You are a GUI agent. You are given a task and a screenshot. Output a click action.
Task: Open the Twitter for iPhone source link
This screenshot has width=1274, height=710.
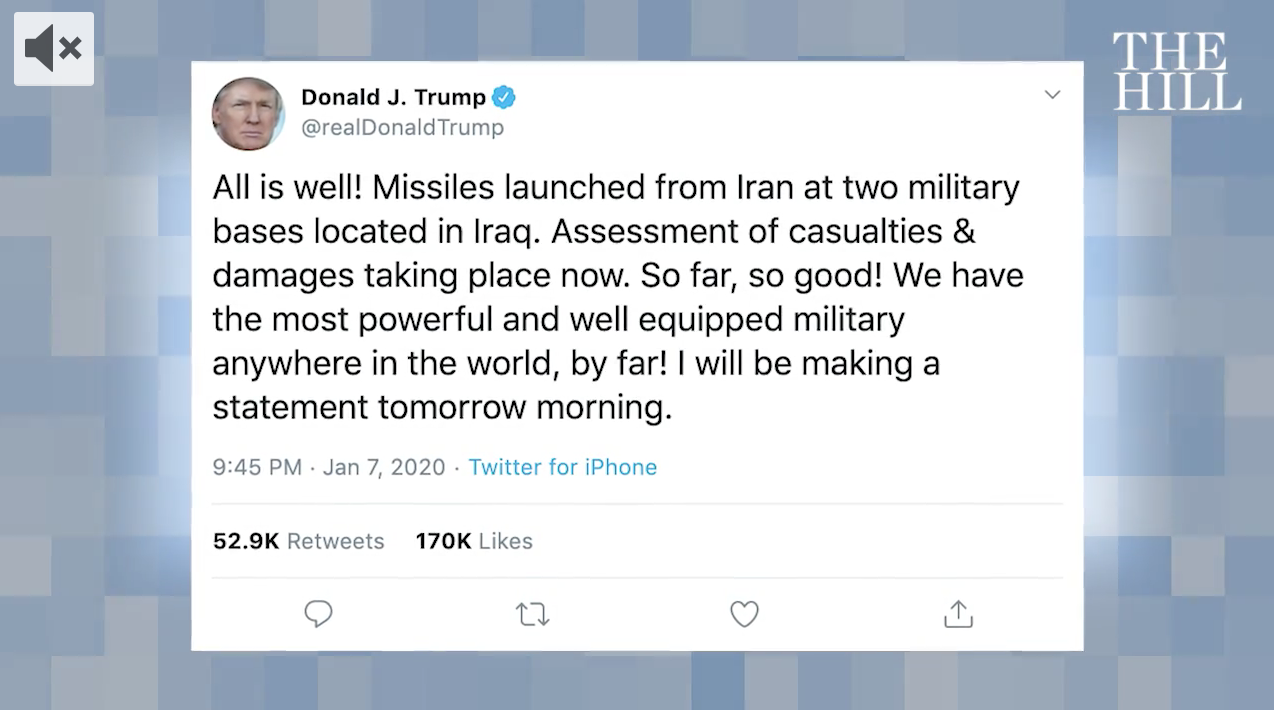562,467
